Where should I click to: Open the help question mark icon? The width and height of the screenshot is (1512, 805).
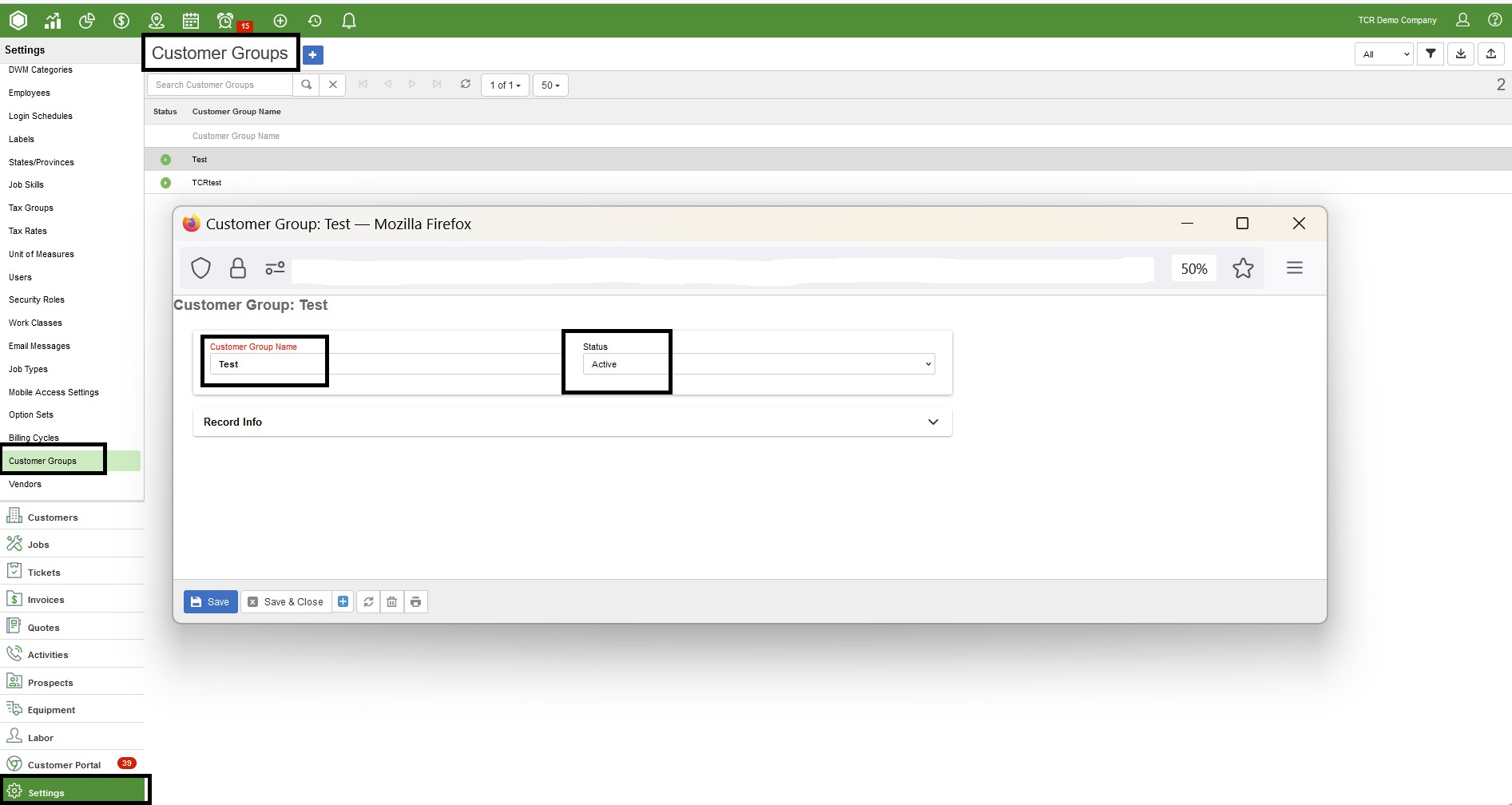click(x=1495, y=20)
